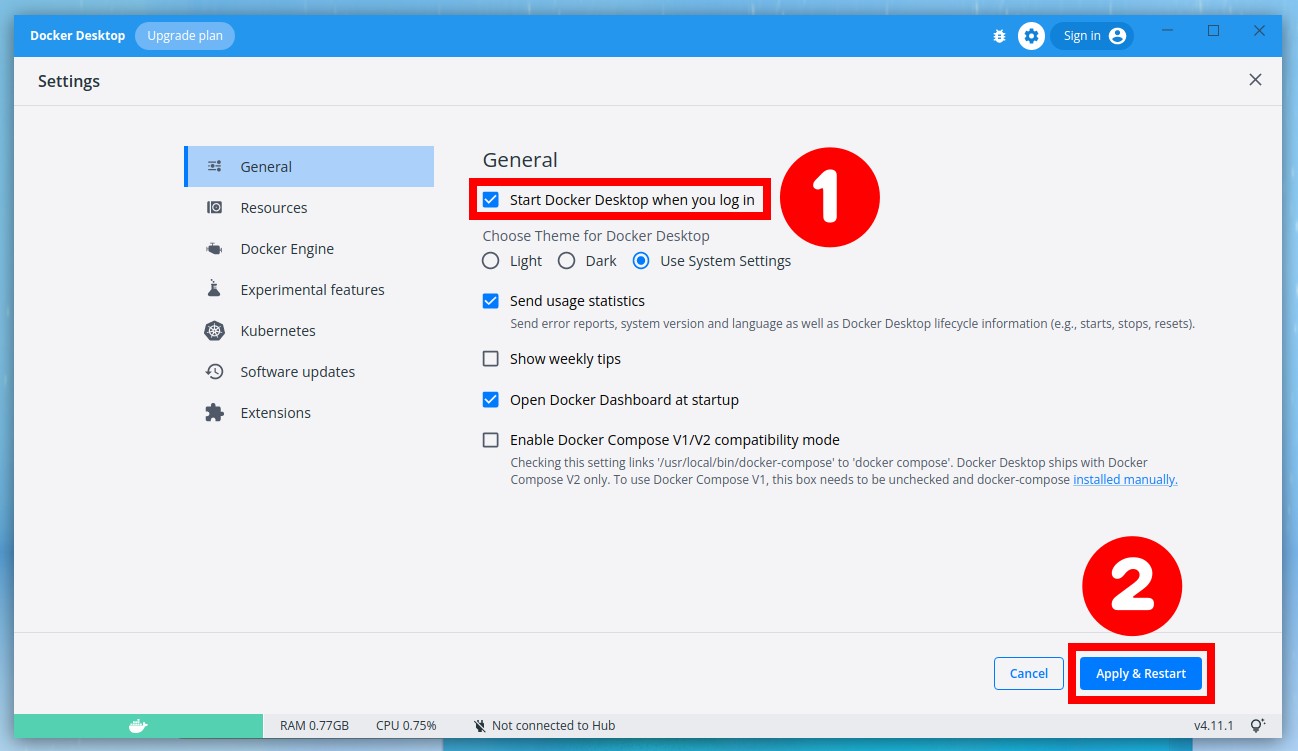Image resolution: width=1298 pixels, height=751 pixels.
Task: Open the installed manually link
Action: (x=1125, y=480)
